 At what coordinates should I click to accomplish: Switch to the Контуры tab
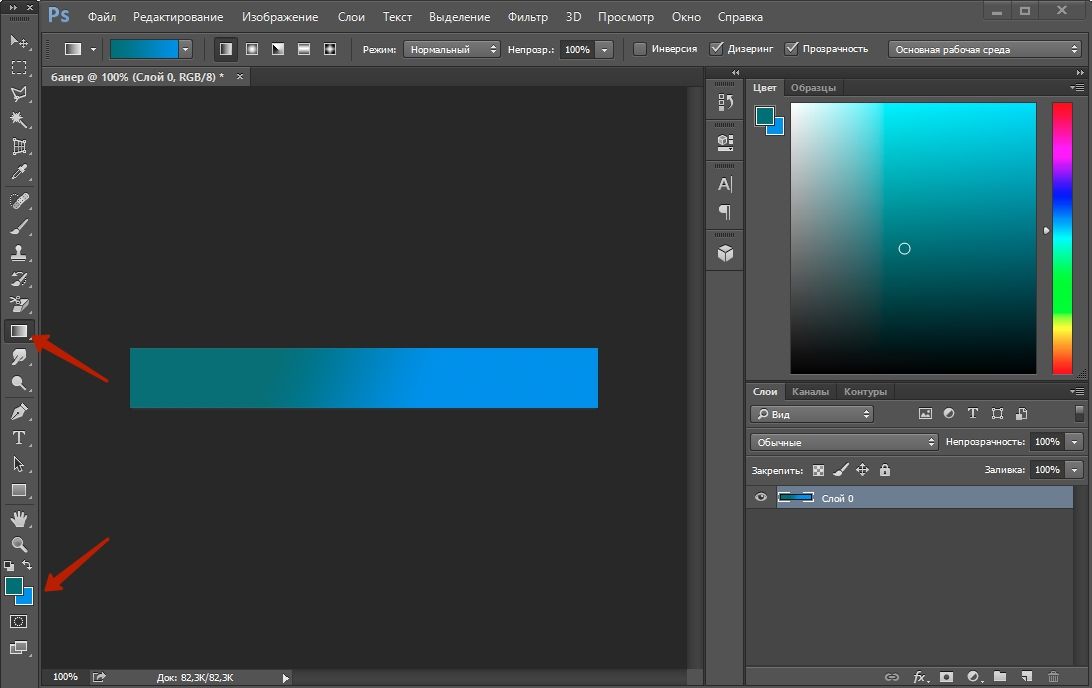[x=865, y=391]
